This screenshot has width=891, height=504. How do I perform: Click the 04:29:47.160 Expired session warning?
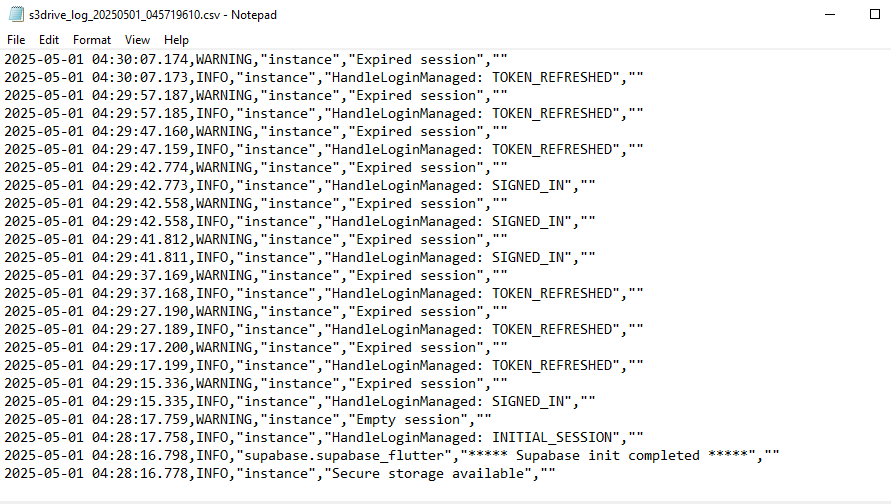pos(256,131)
